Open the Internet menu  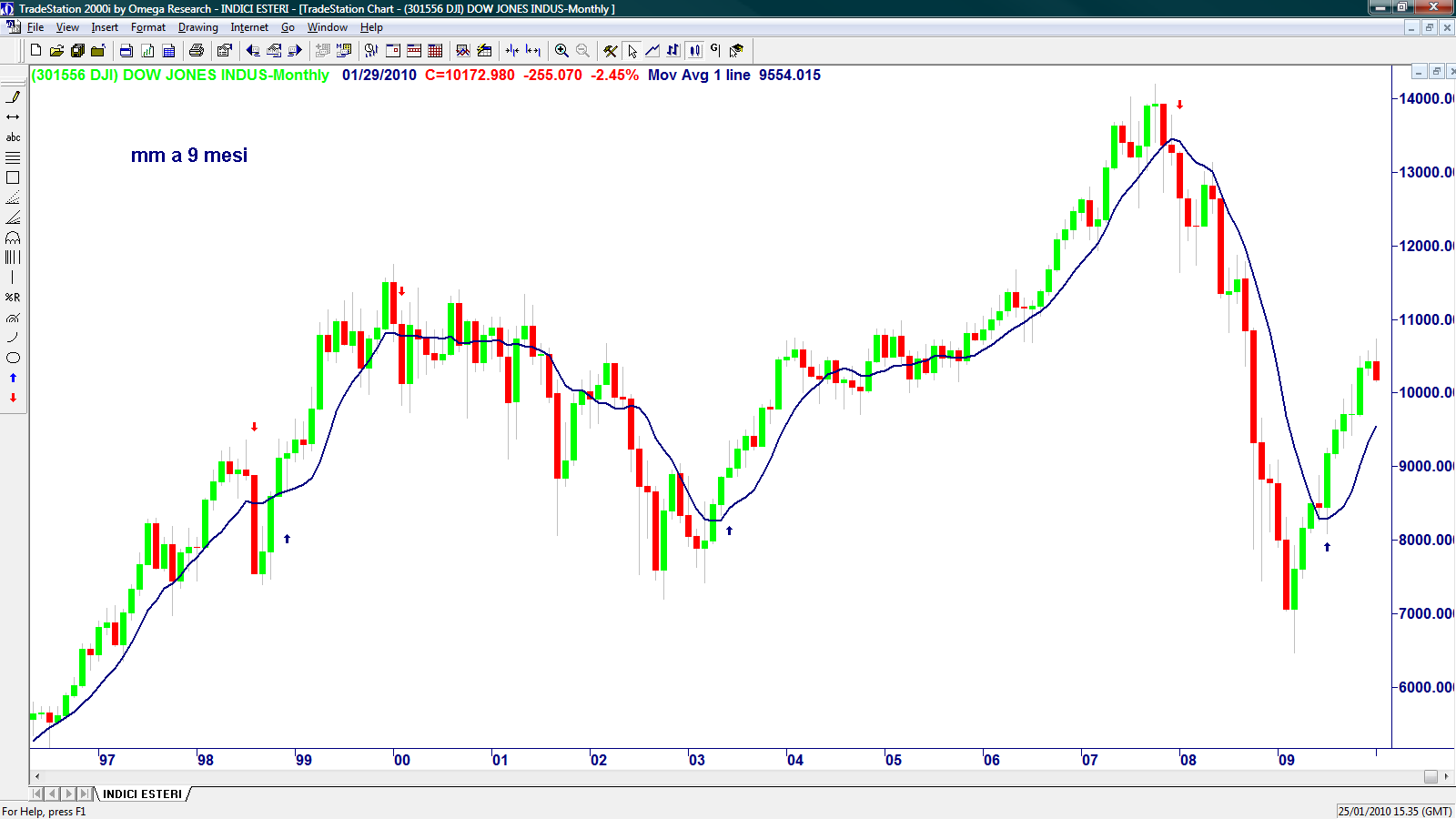pos(249,27)
